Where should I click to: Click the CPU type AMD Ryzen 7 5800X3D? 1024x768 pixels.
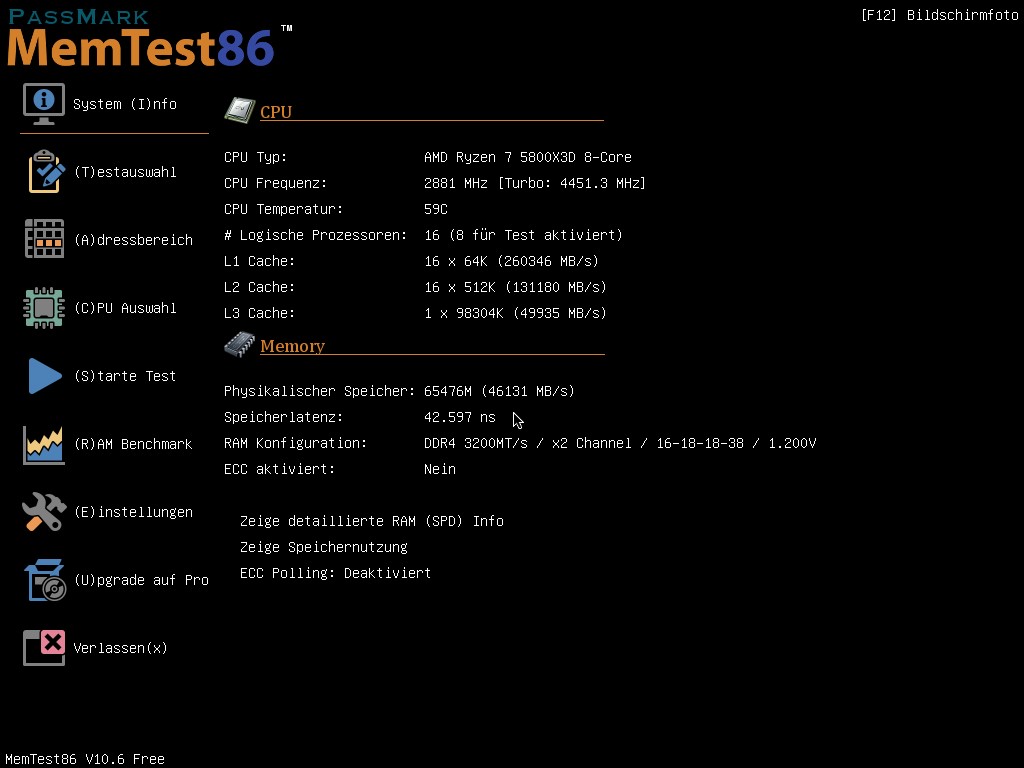[528, 157]
